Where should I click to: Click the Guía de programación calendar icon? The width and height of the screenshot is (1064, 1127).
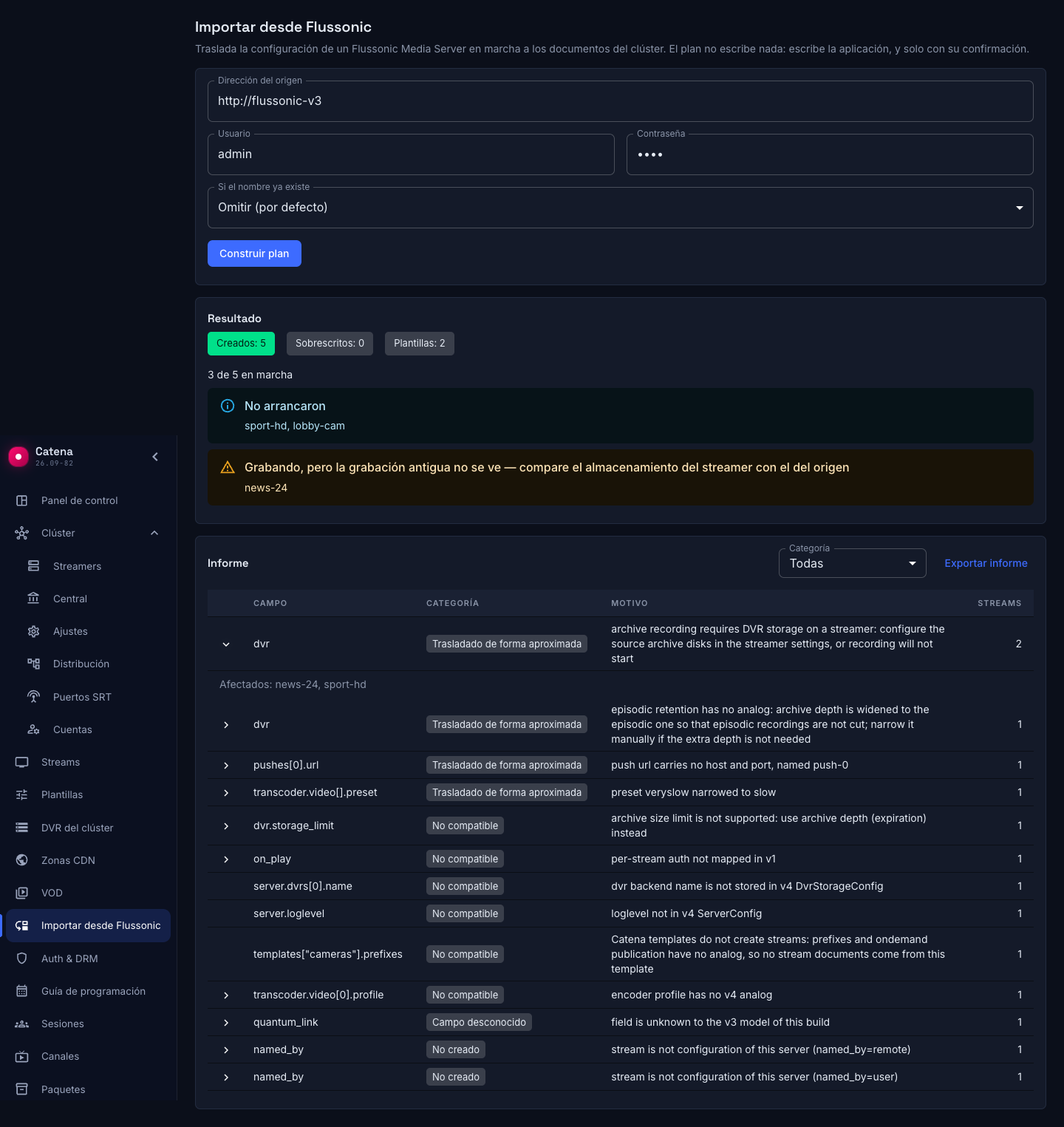click(x=22, y=991)
